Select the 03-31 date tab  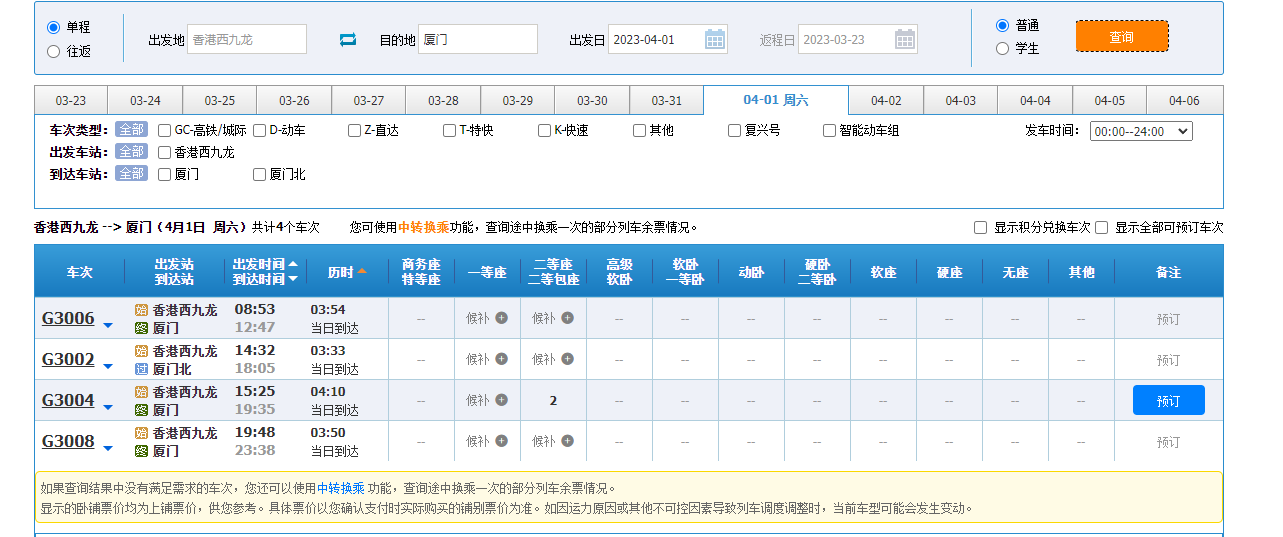click(x=666, y=101)
